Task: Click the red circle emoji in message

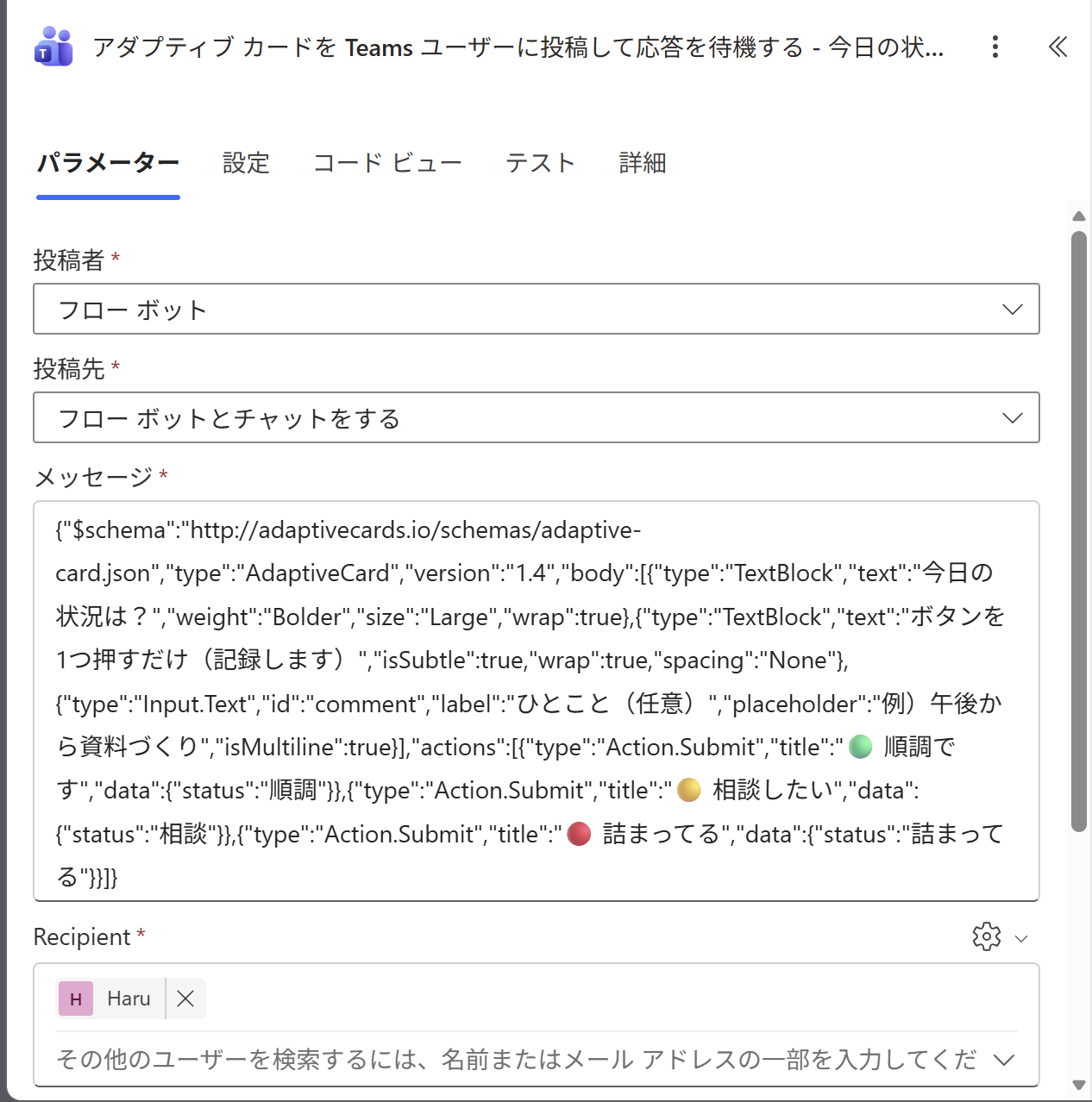Action: 579,834
